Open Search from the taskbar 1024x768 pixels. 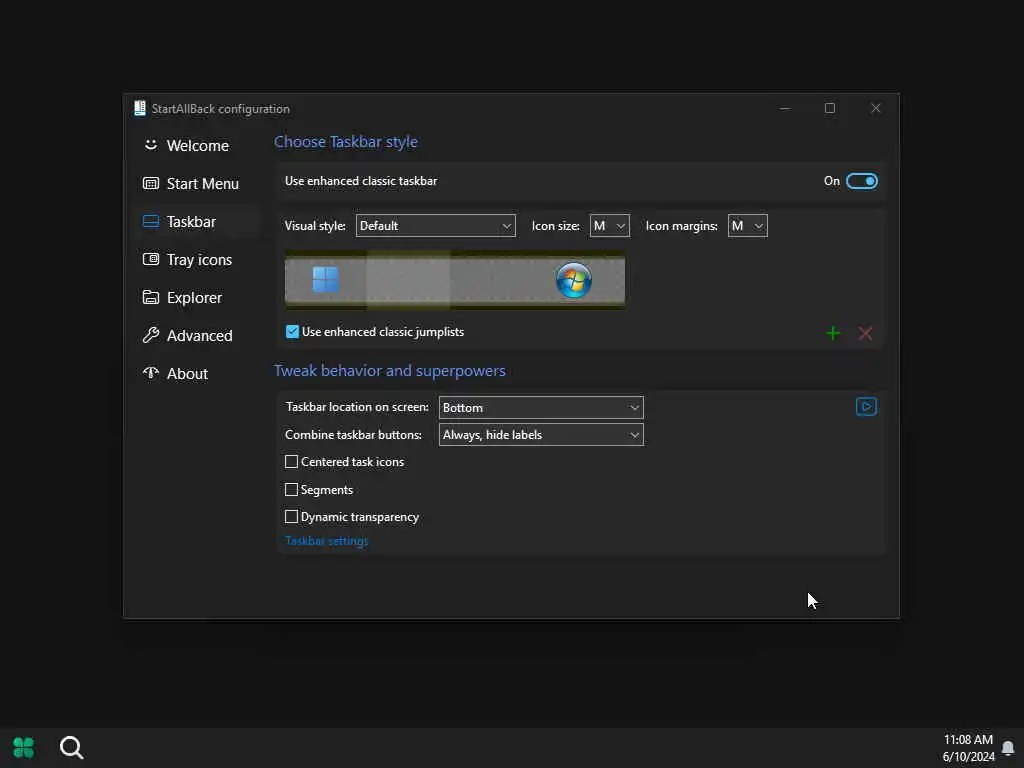click(71, 748)
